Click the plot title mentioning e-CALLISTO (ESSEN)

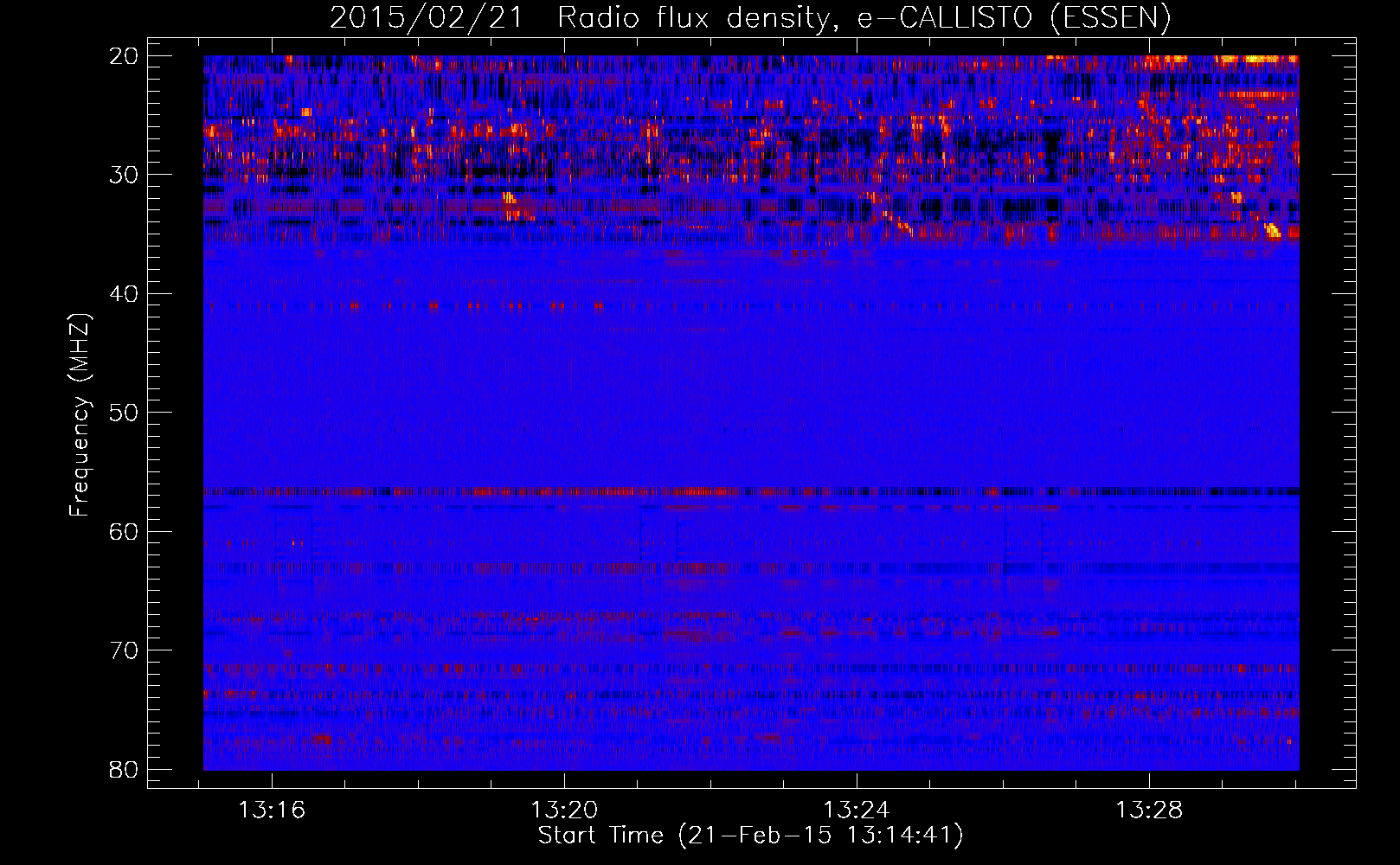pos(750,17)
